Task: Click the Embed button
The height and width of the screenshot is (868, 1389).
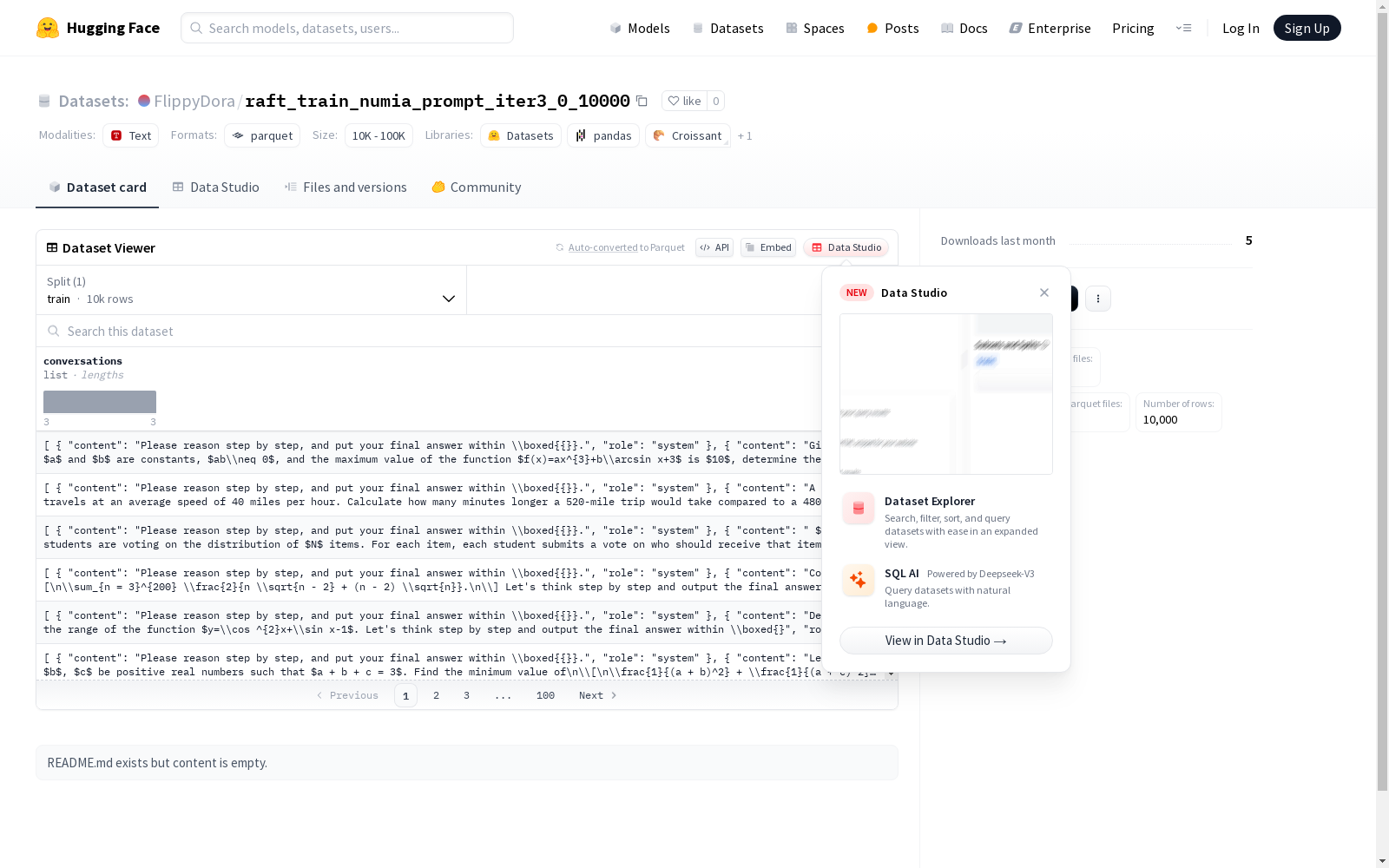Action: tap(768, 247)
